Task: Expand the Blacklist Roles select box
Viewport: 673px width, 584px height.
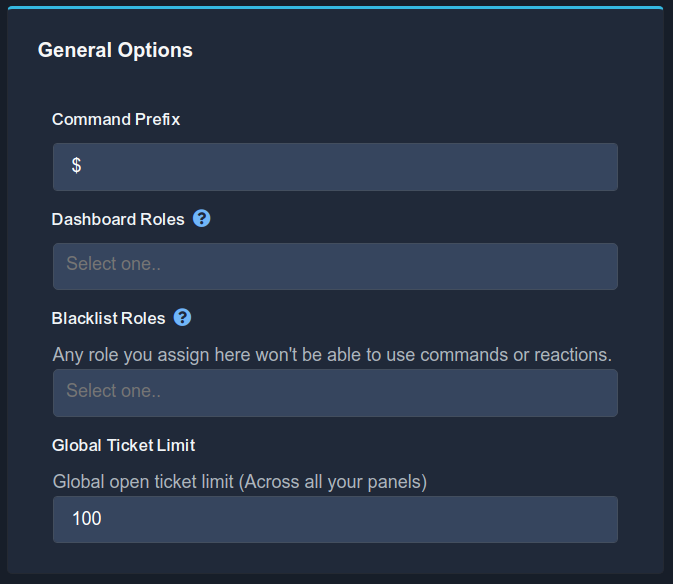Action: [x=335, y=392]
